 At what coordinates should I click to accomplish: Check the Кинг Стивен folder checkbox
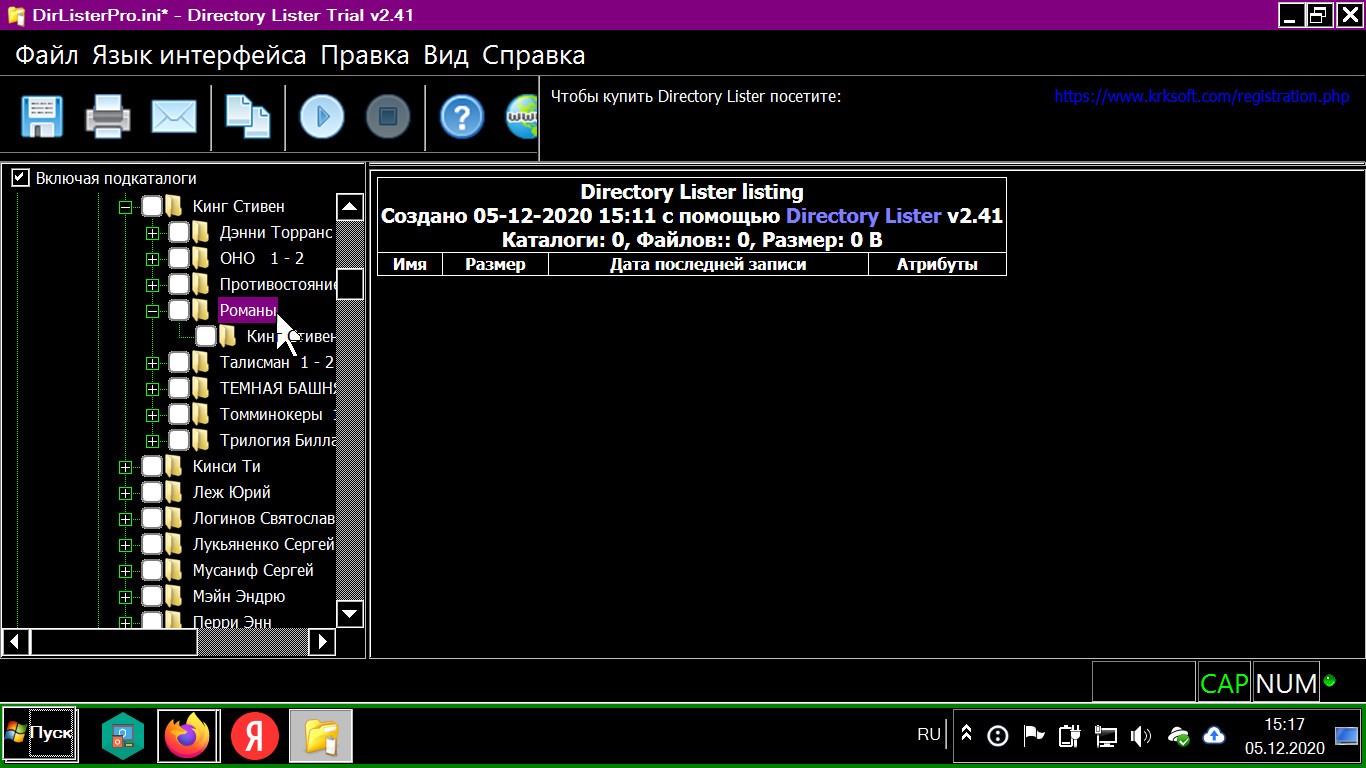tap(152, 207)
